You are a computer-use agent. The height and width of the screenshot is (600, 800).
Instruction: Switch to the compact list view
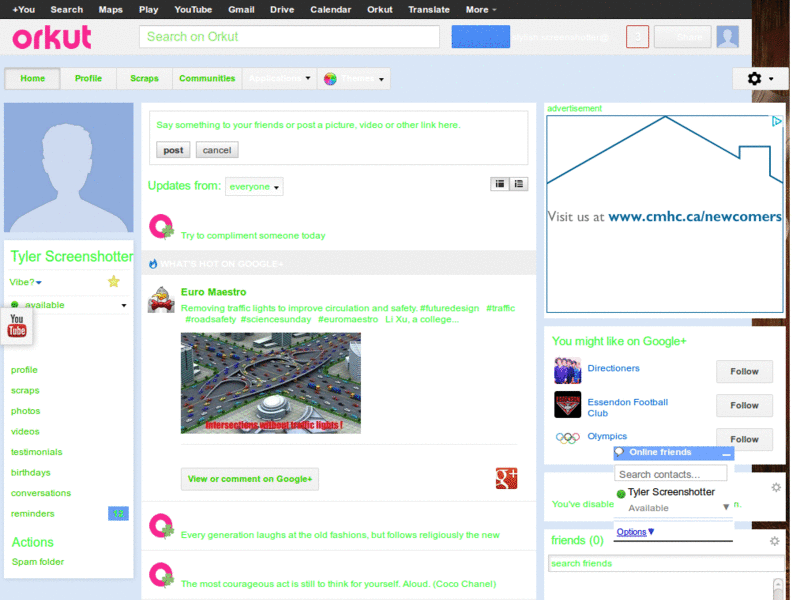[499, 184]
